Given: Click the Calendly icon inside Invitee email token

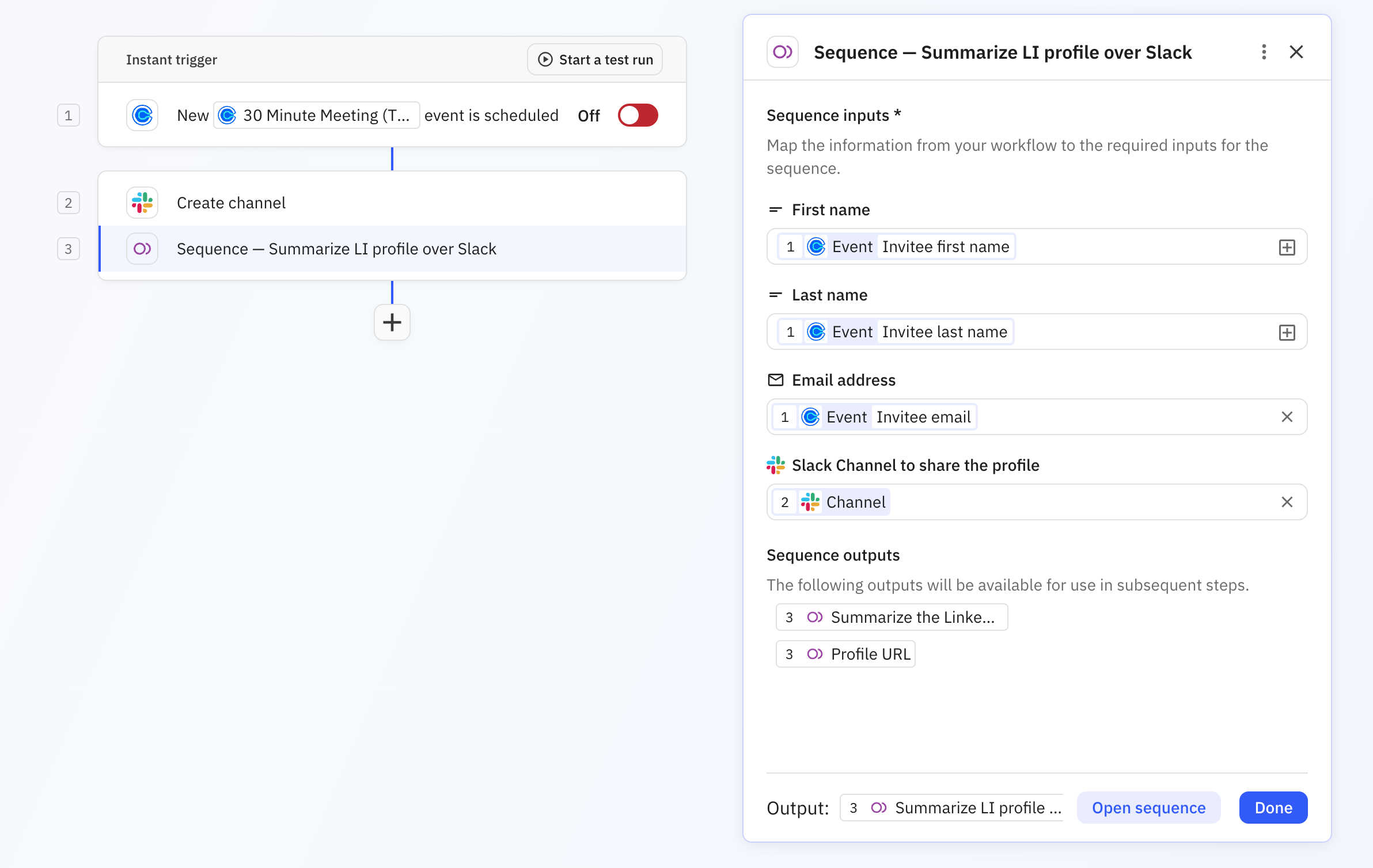Looking at the screenshot, I should click(x=810, y=417).
